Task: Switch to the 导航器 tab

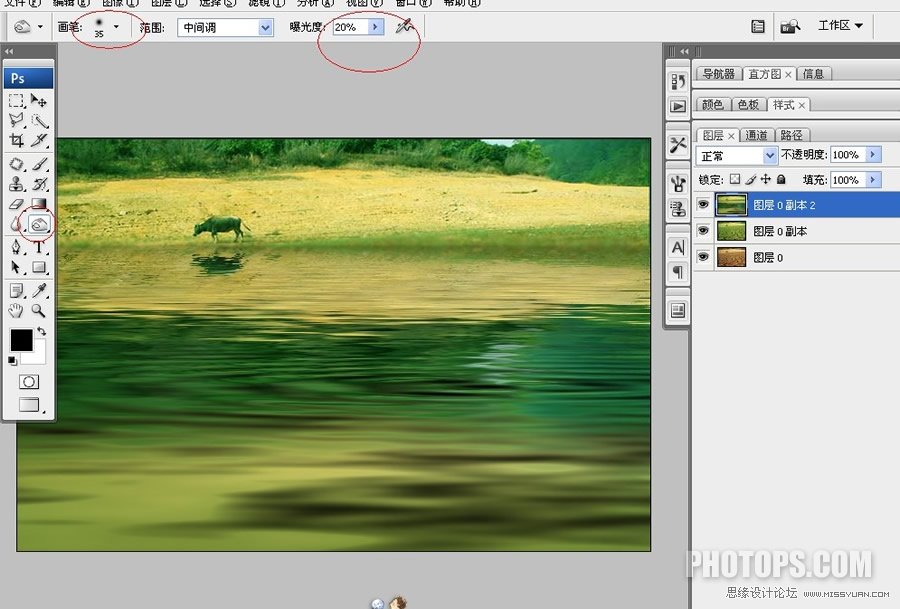Action: (718, 74)
